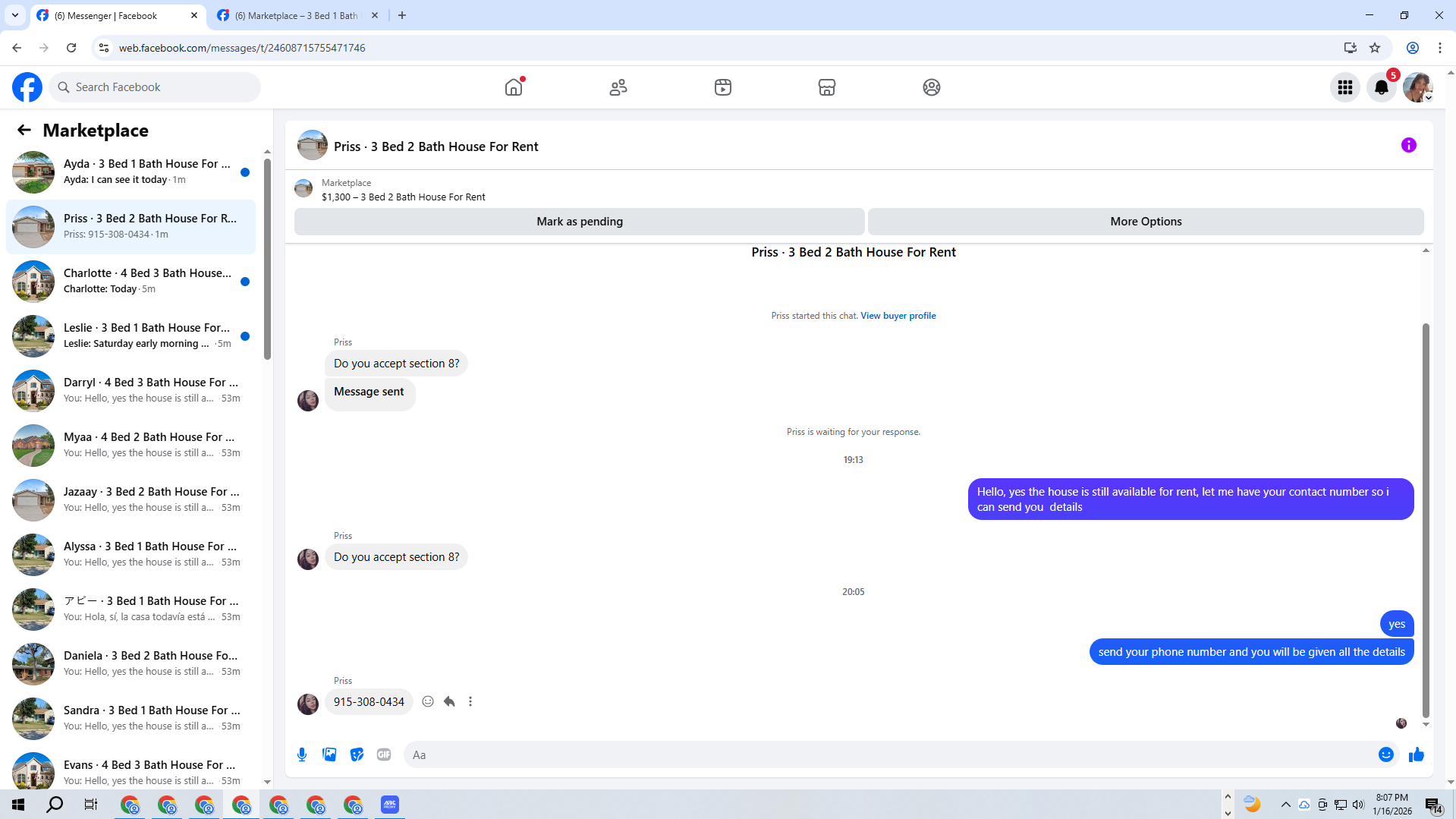Viewport: 1456px width, 819px height.
Task: Click the attach photo icon
Action: [x=329, y=754]
